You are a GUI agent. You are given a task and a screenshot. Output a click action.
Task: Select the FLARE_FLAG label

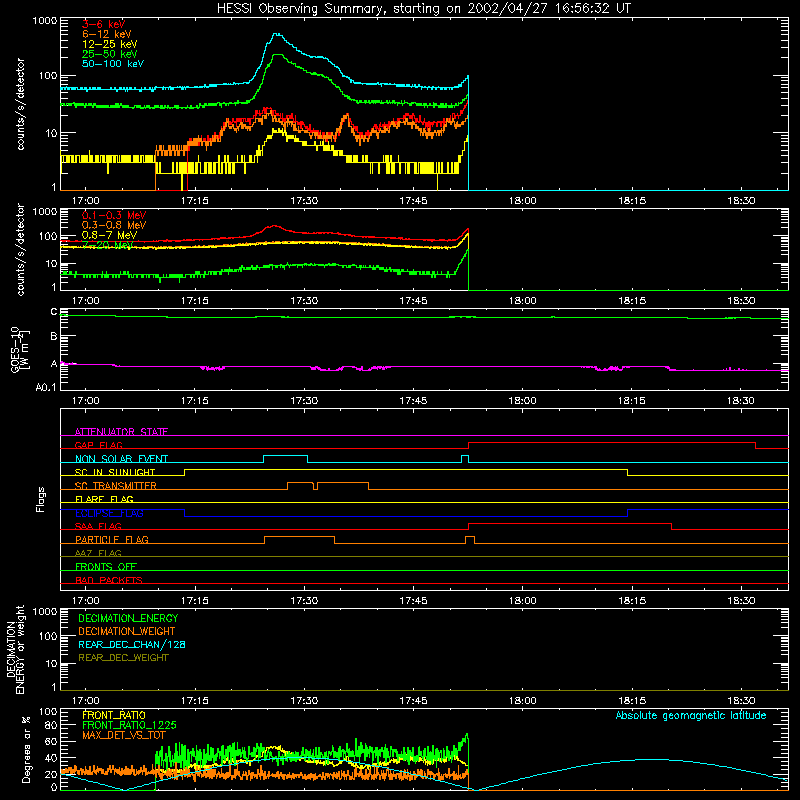coord(104,499)
